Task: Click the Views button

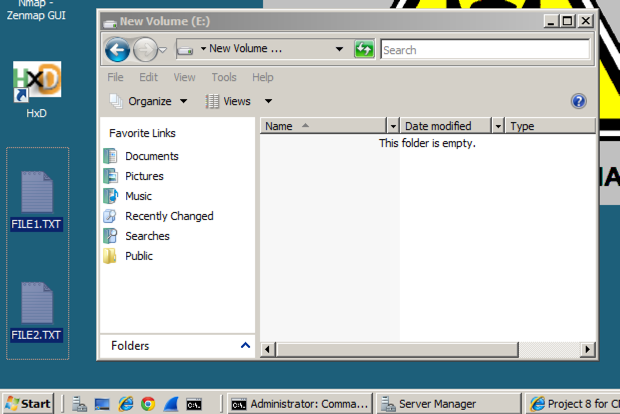Action: pos(229,101)
